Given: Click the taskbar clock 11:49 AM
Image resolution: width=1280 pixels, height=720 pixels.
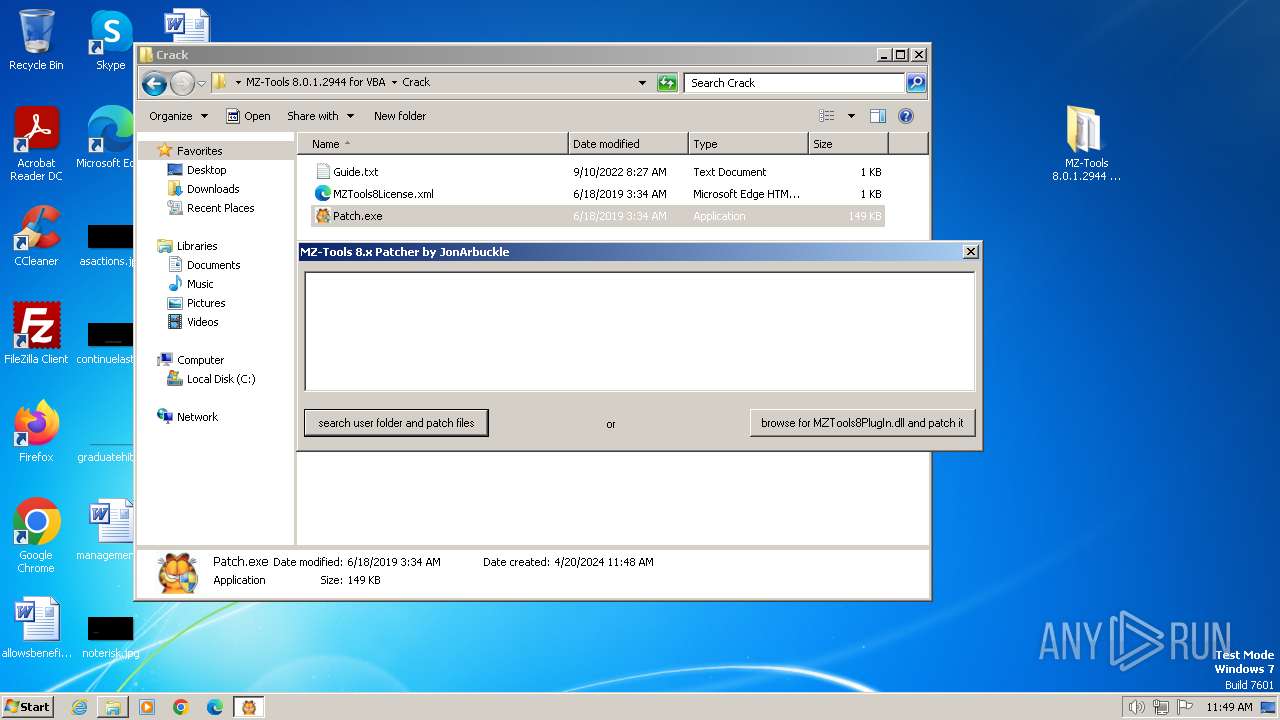Looking at the screenshot, I should coord(1229,707).
